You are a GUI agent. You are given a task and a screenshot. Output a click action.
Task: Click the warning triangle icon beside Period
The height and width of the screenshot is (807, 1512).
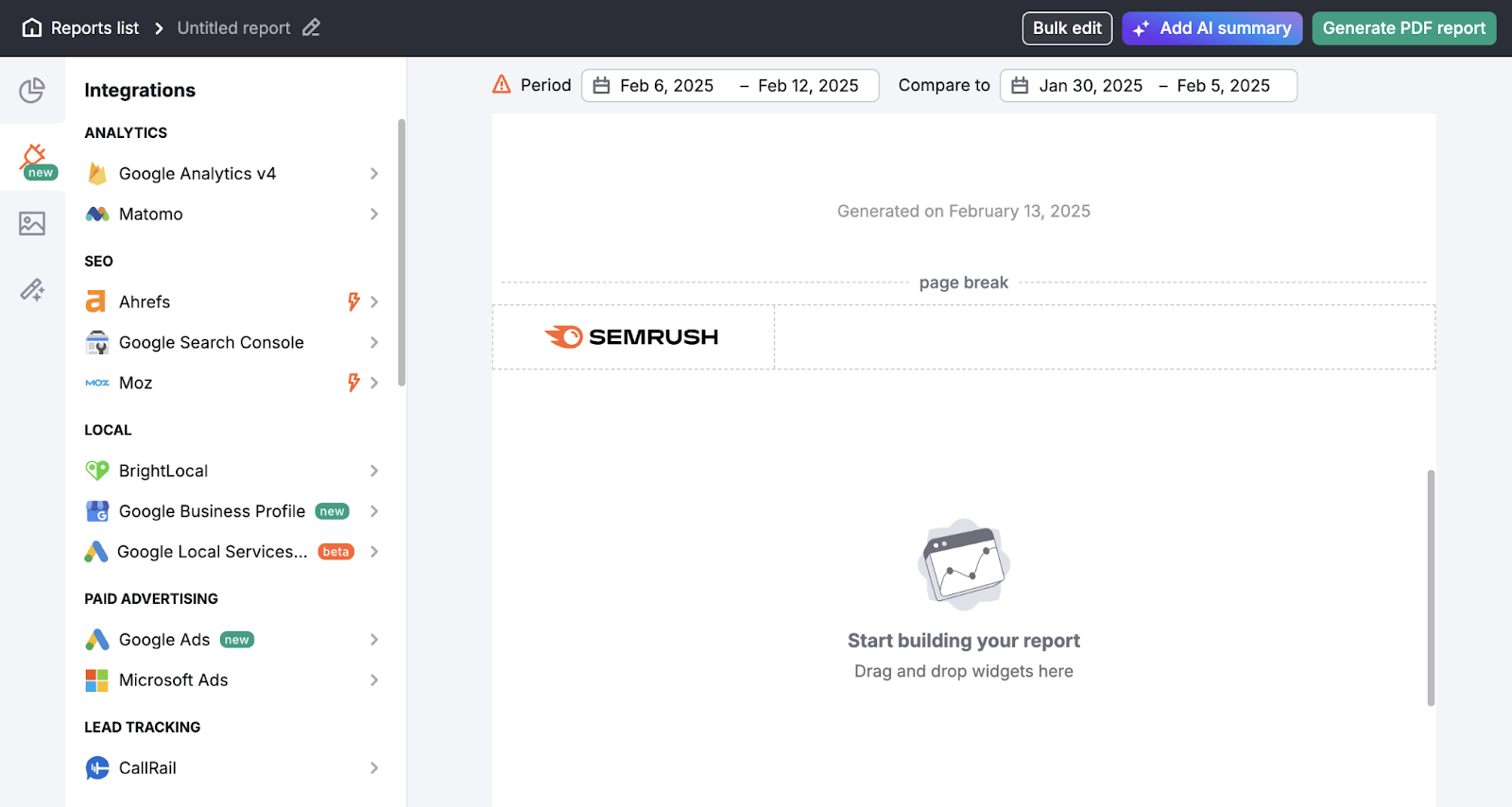tap(502, 85)
